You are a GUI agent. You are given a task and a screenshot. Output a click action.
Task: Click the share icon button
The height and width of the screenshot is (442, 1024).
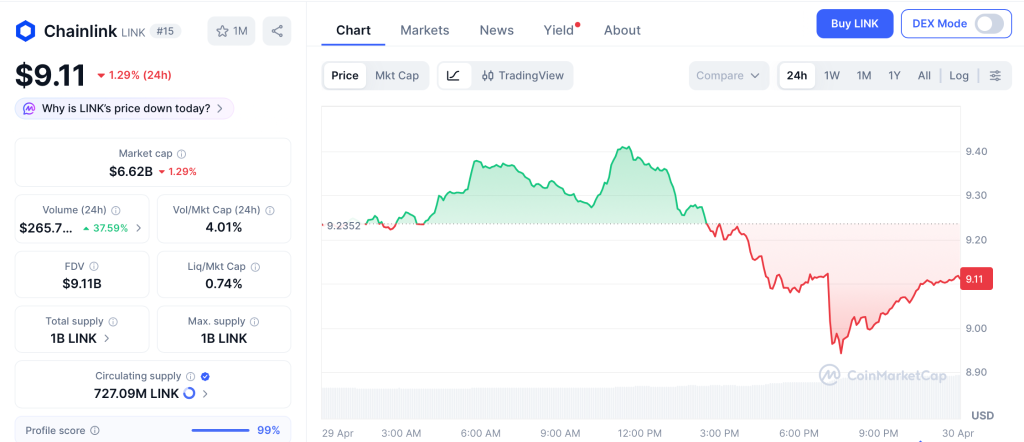[277, 31]
